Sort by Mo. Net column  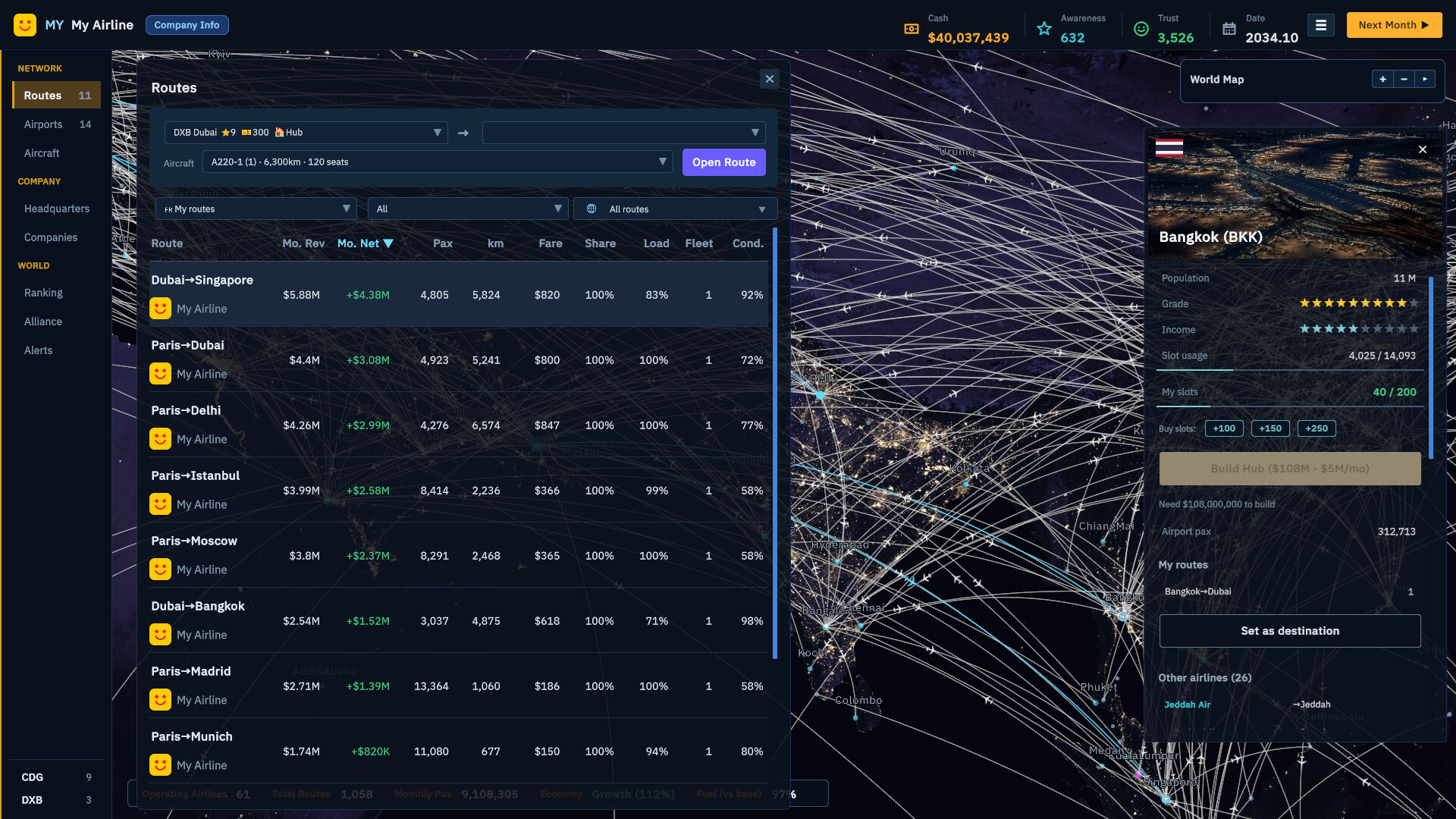click(x=365, y=243)
